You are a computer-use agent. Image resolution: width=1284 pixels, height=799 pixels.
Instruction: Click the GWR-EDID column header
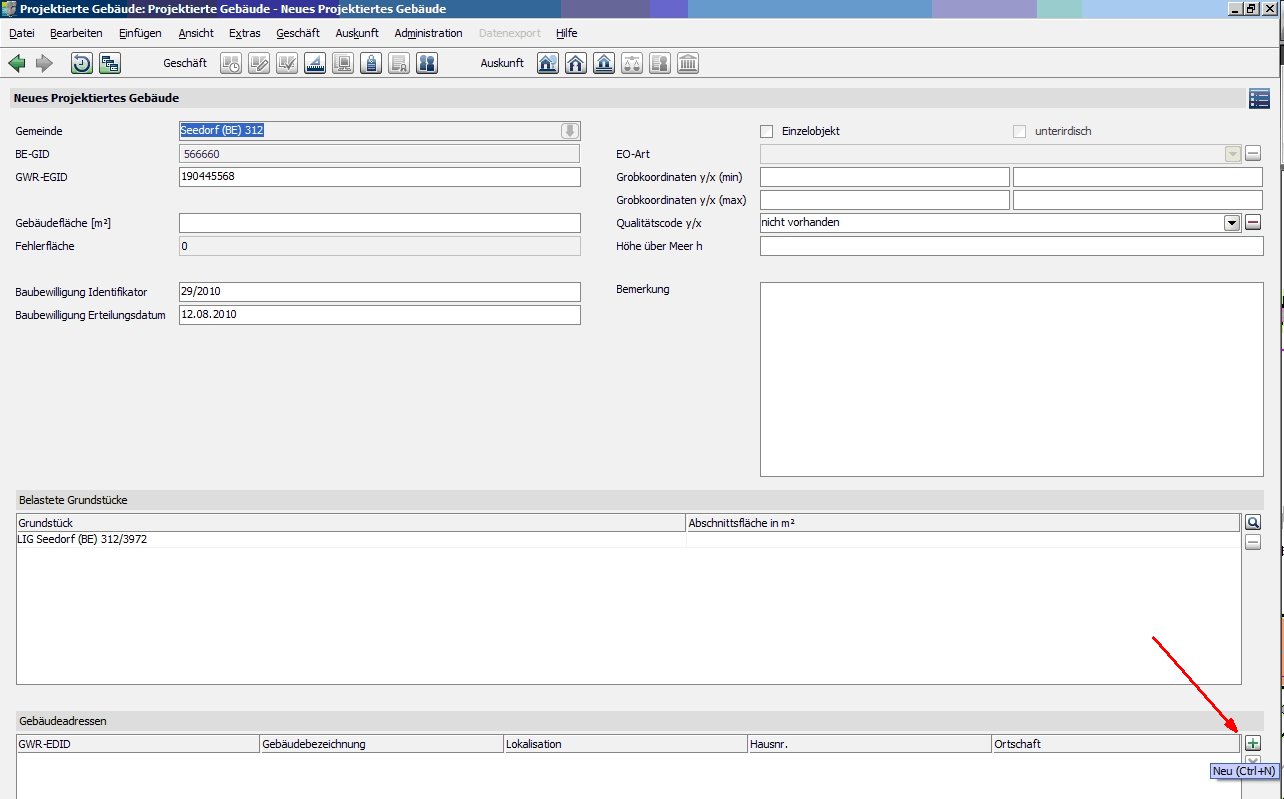click(x=138, y=744)
